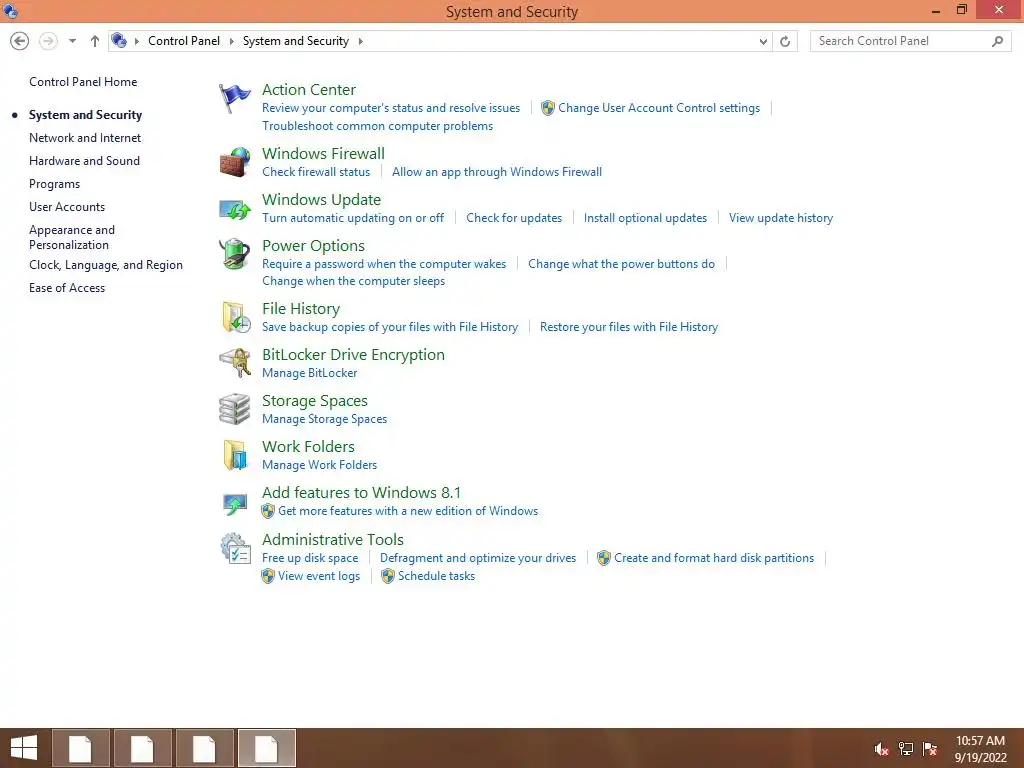The image size is (1024, 768).
Task: Open the Action Center flag icon
Action: (x=234, y=98)
